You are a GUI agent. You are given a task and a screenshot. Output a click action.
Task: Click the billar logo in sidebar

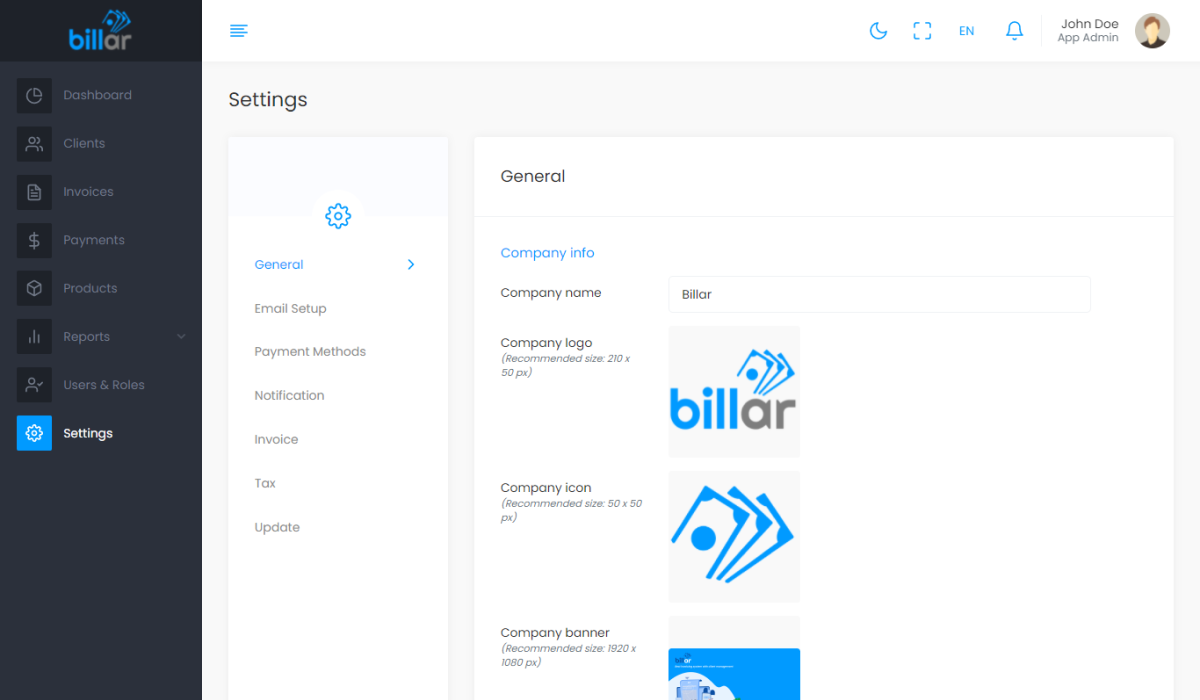100,31
